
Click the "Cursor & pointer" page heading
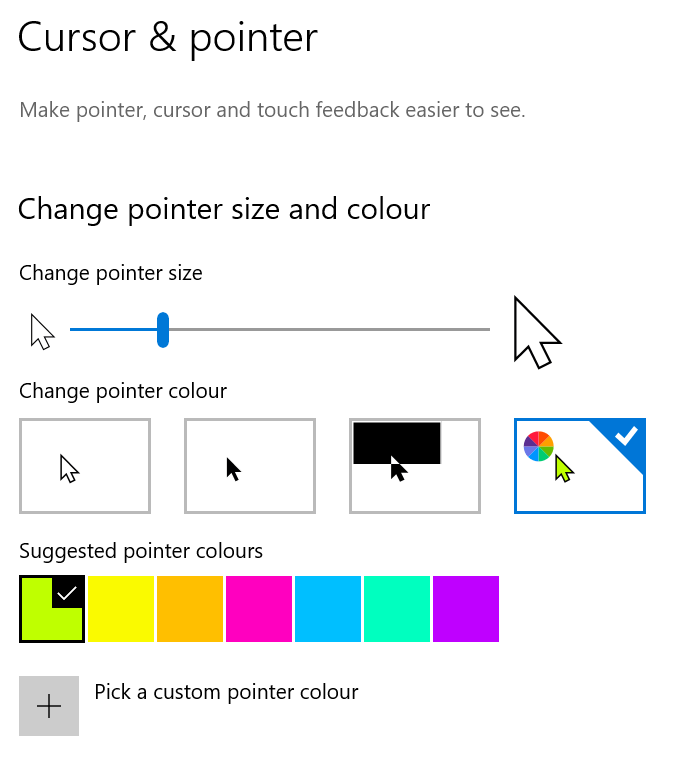168,38
